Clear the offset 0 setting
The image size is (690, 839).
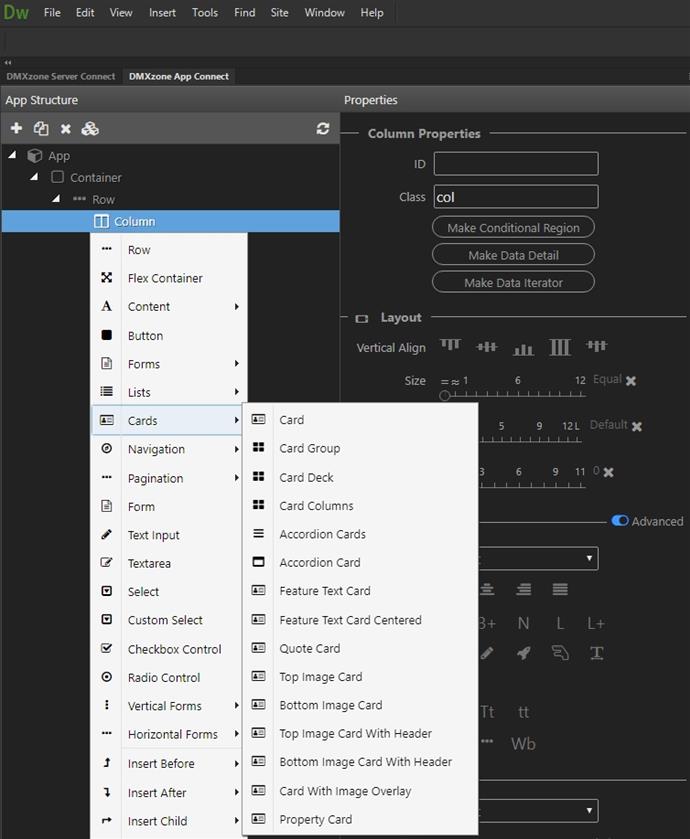[608, 472]
